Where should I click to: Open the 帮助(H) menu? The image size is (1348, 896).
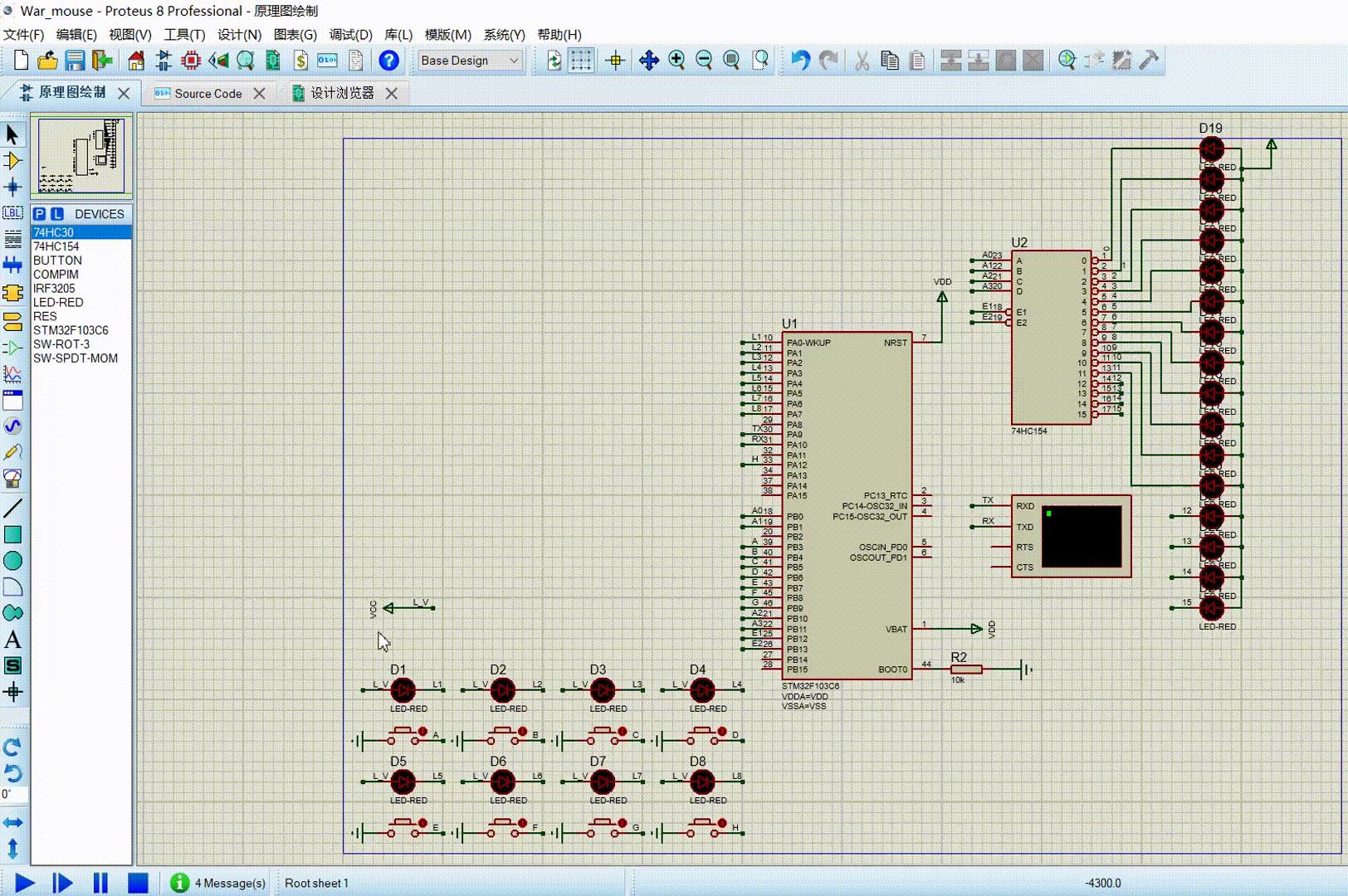click(559, 35)
